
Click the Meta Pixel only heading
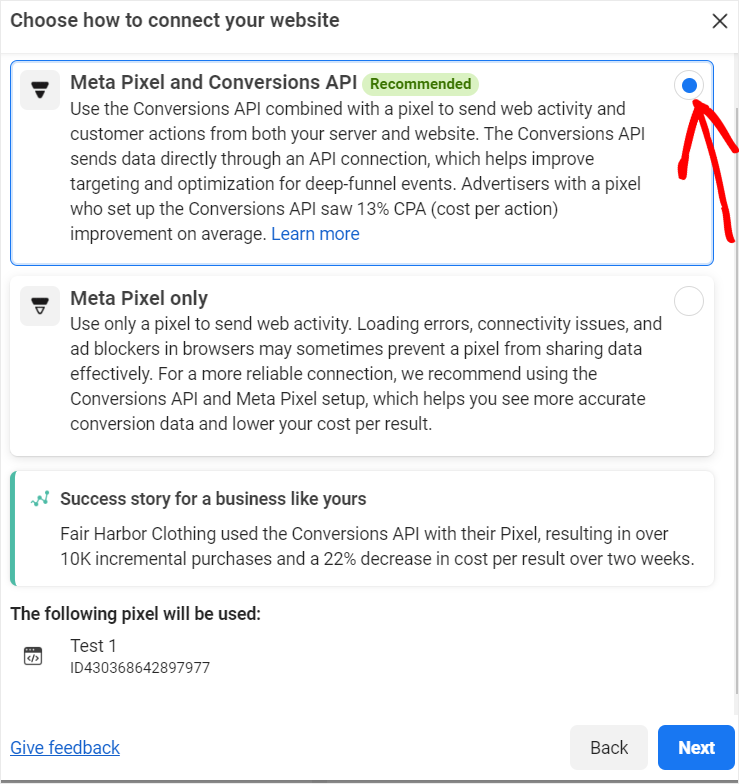138,298
